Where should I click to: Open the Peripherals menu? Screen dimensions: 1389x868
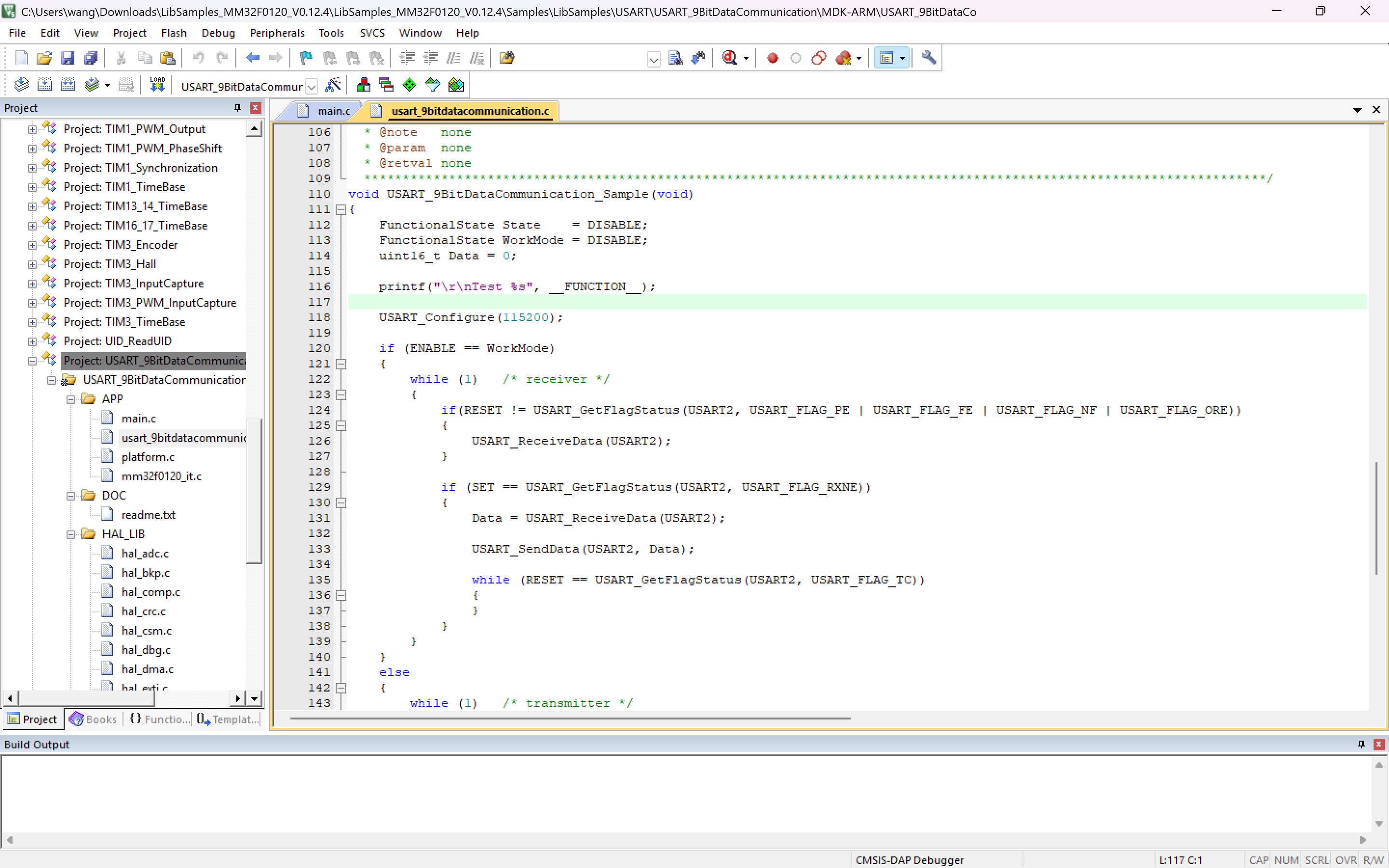(x=277, y=33)
